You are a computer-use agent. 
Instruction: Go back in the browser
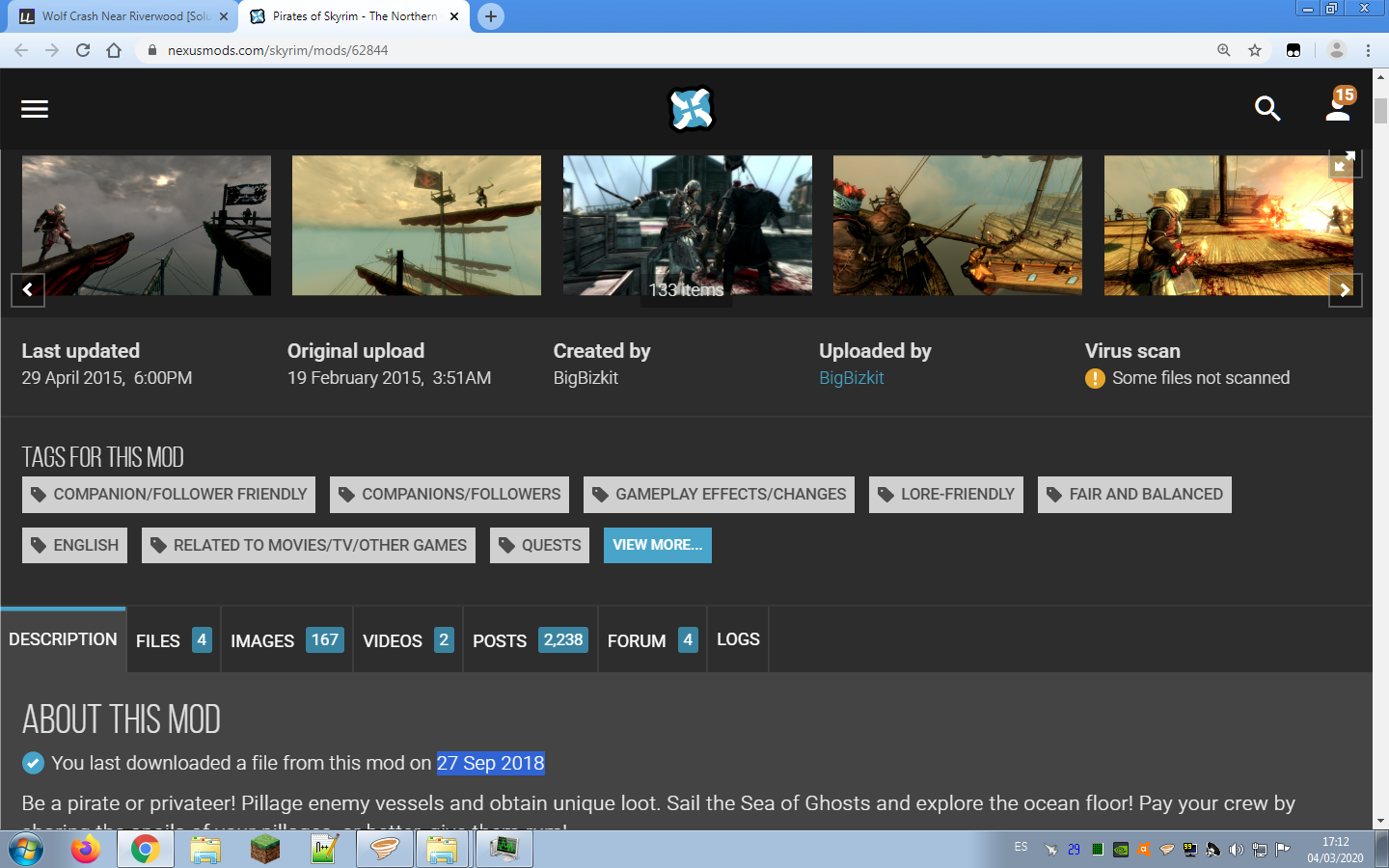(x=21, y=50)
